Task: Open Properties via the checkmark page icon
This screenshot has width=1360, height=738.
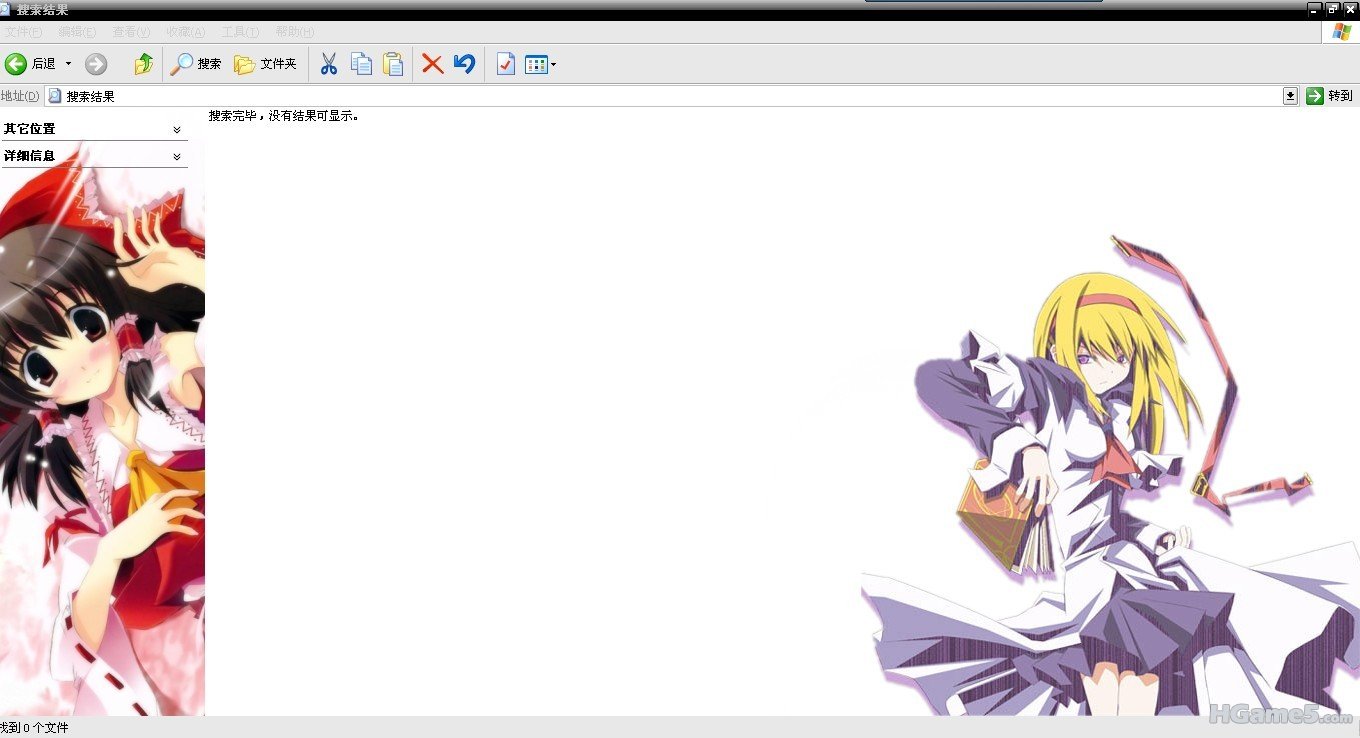Action: coord(506,64)
